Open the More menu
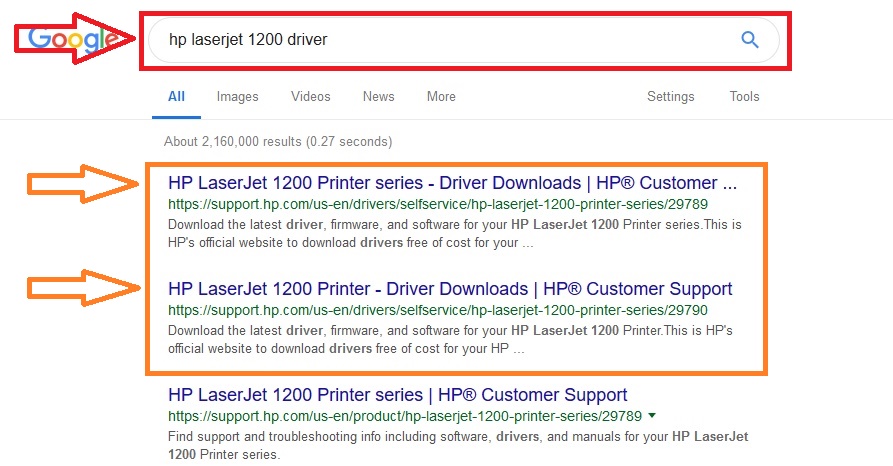893x466 pixels. 441,96
